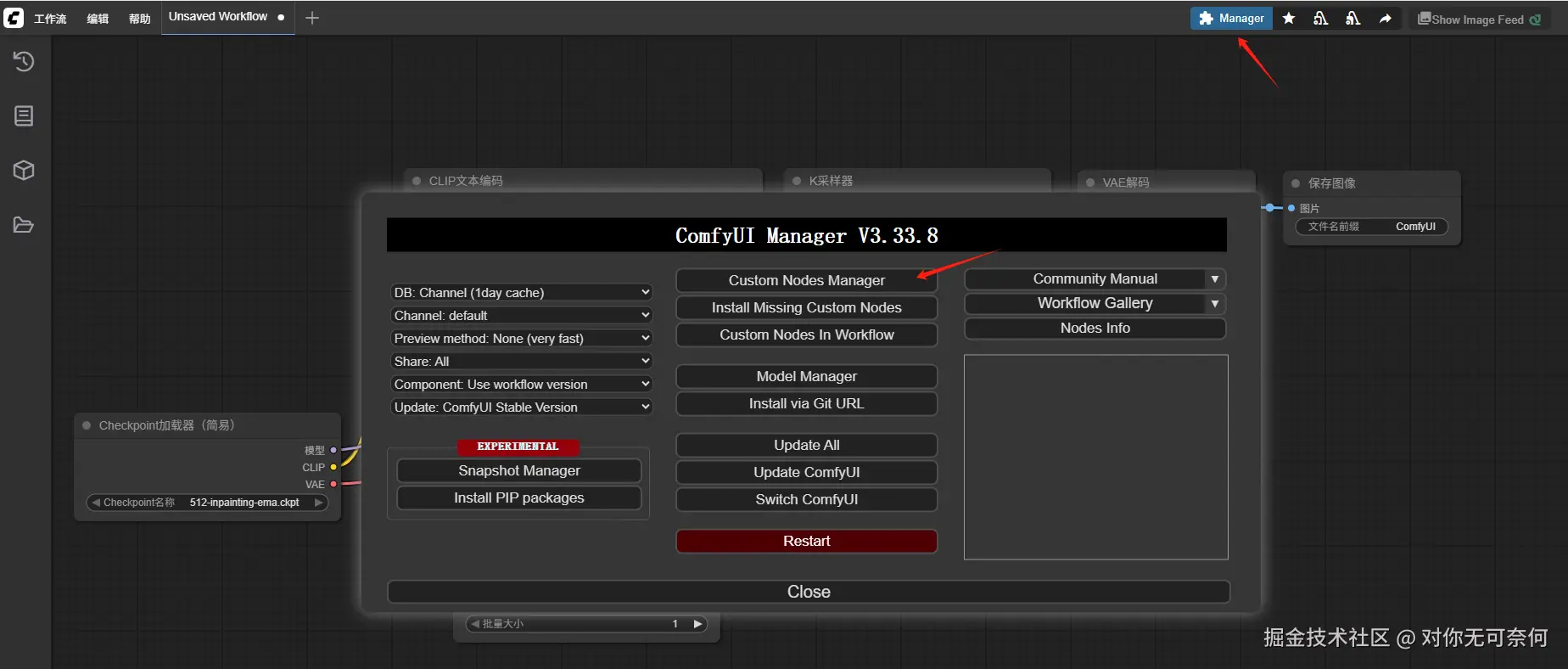Image resolution: width=1568 pixels, height=669 pixels.
Task: Open the Update ComfyUI Stable Version dropdown
Action: tap(521, 407)
